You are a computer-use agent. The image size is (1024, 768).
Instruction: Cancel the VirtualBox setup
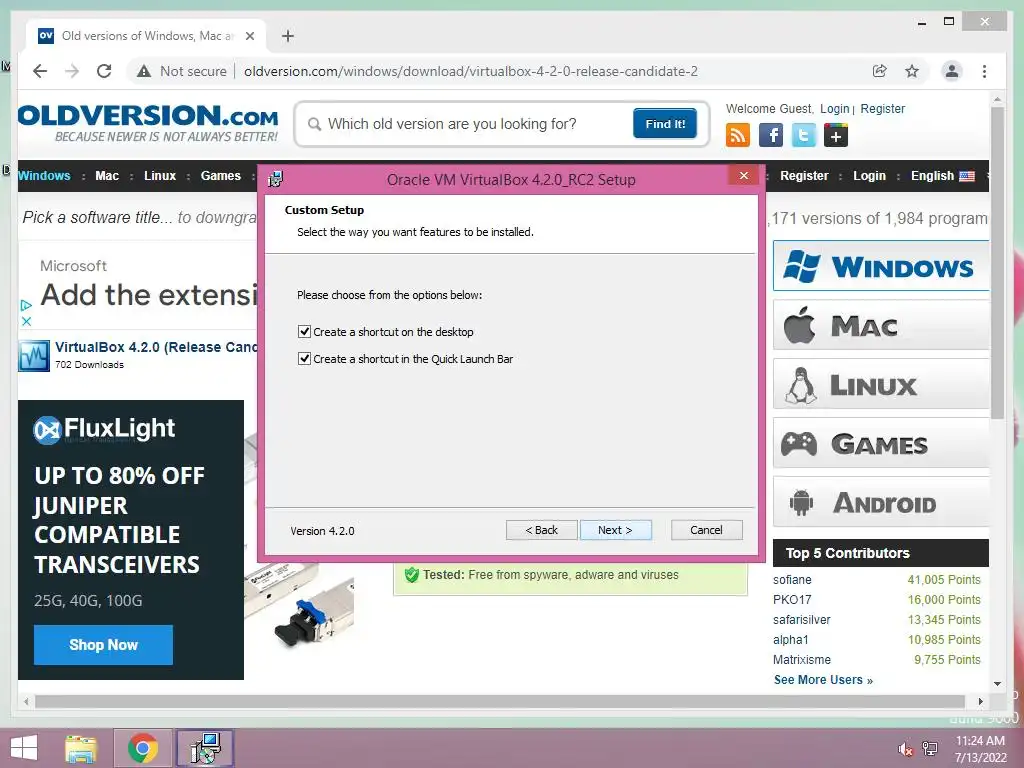coord(707,530)
